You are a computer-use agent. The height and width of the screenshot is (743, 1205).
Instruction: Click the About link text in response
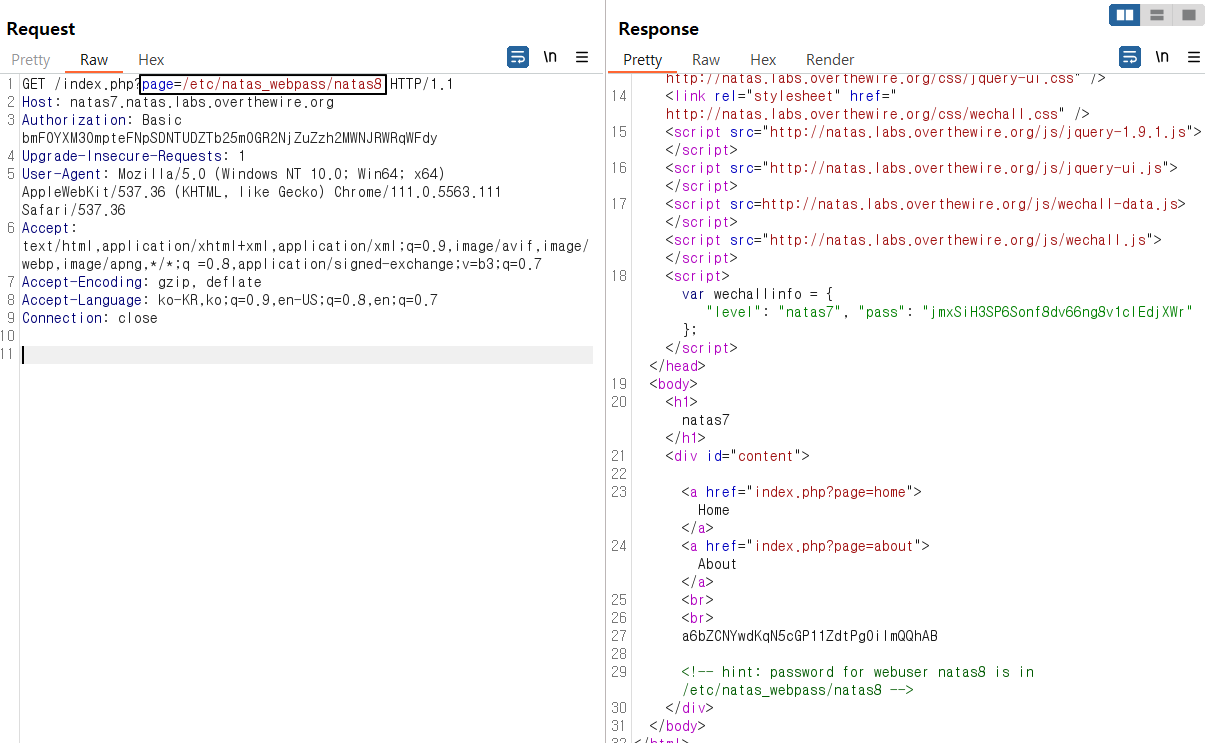(x=717, y=564)
